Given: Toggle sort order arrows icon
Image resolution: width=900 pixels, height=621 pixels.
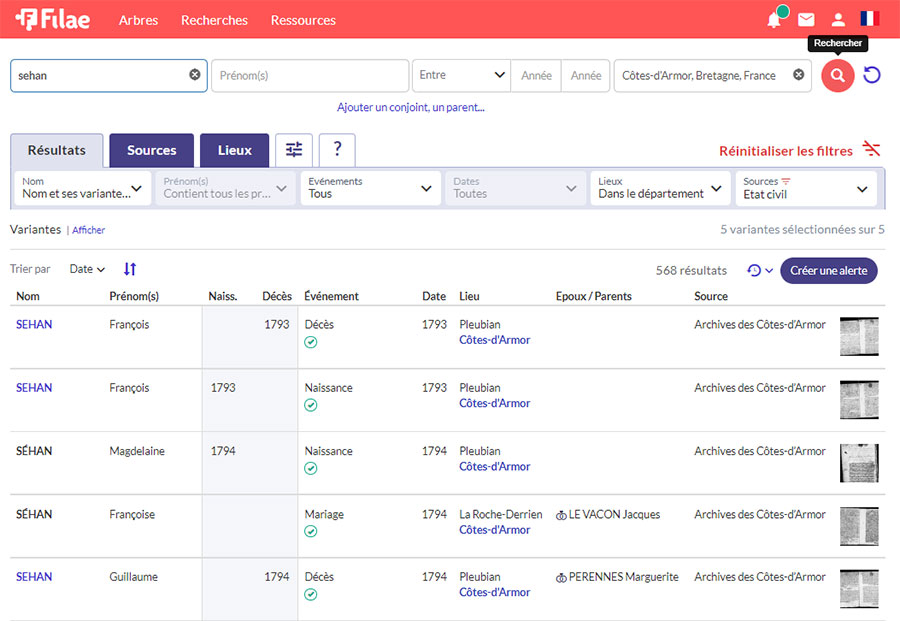Looking at the screenshot, I should (x=130, y=269).
